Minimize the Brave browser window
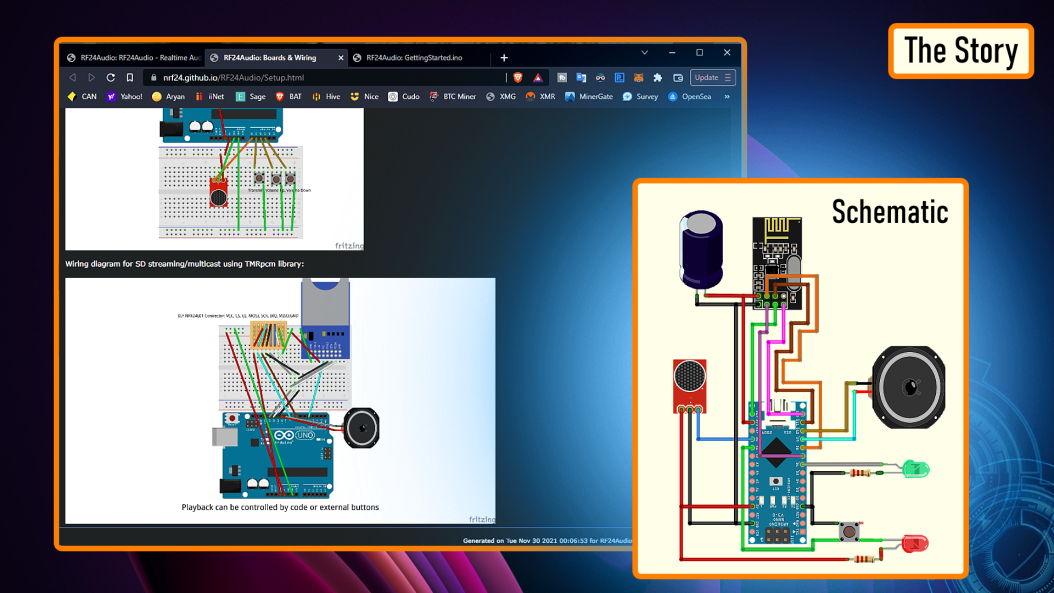This screenshot has height=593, width=1054. (672, 52)
